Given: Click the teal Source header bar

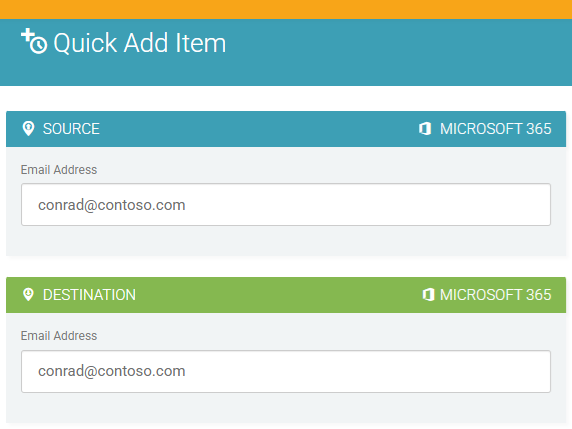Looking at the screenshot, I should pos(286,129).
